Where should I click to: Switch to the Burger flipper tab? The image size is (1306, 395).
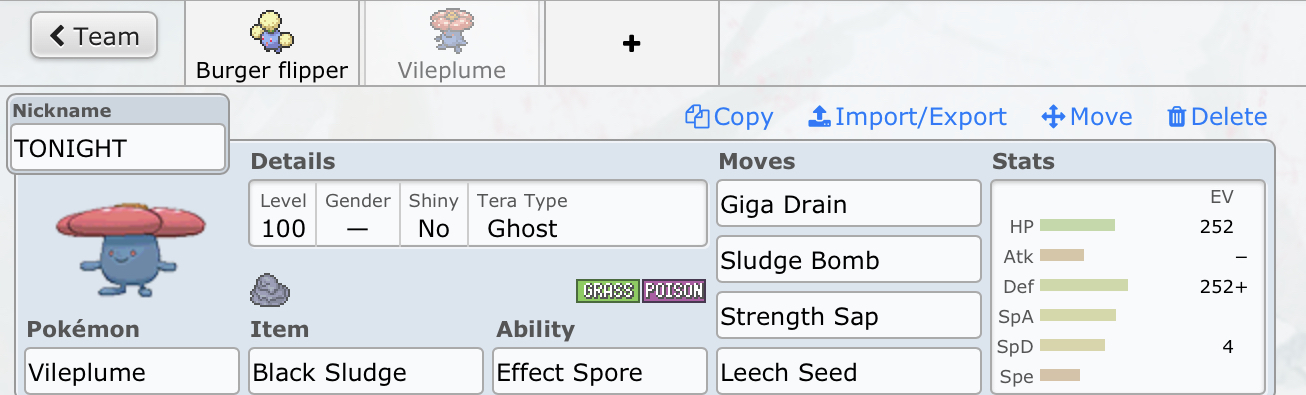(x=272, y=43)
